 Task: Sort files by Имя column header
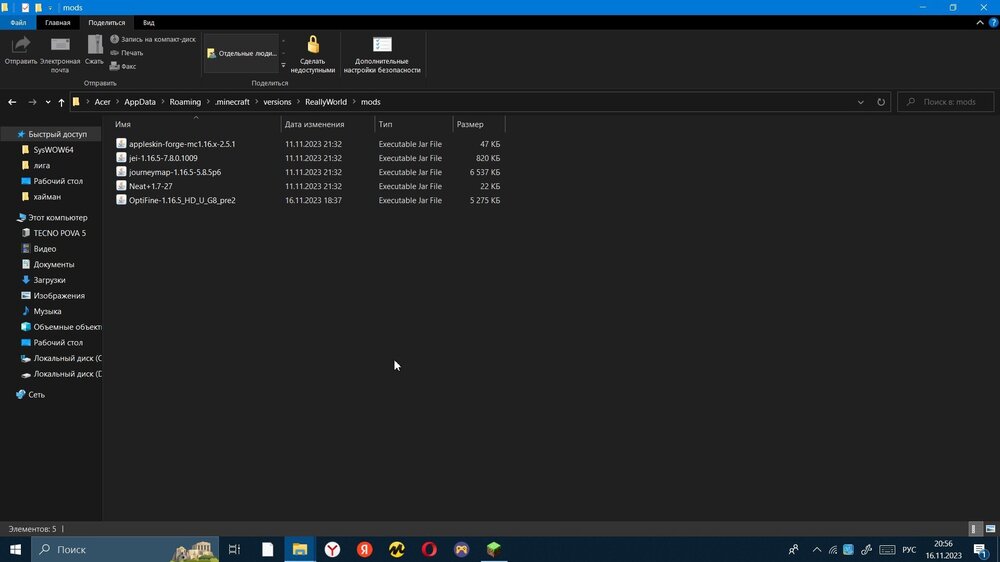pos(196,124)
